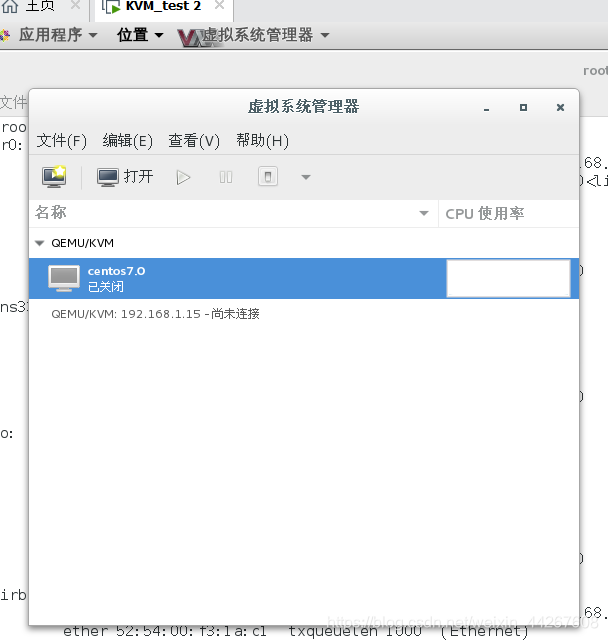Close the 主页 tab

[x=75, y=5]
